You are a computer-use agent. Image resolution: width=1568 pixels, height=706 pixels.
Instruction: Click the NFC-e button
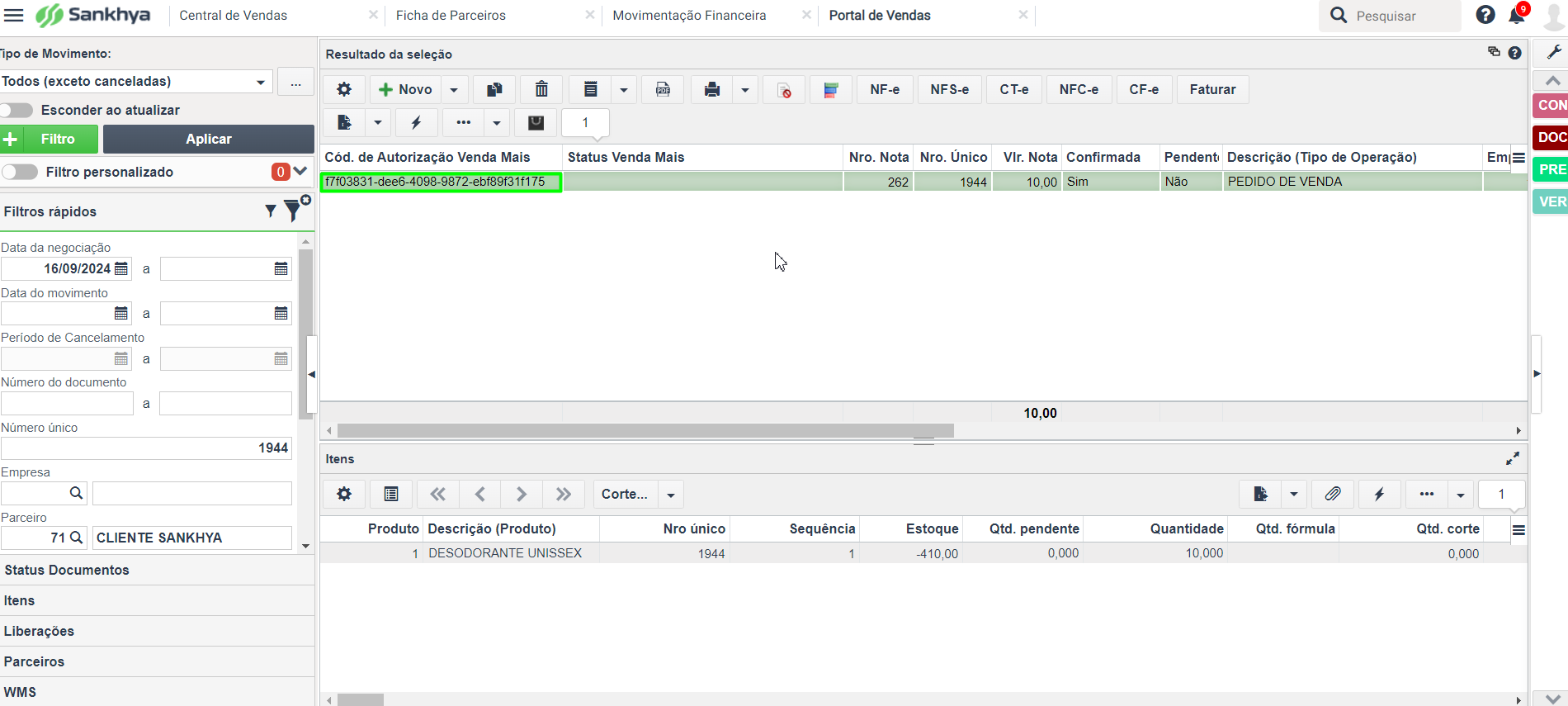(x=1079, y=89)
